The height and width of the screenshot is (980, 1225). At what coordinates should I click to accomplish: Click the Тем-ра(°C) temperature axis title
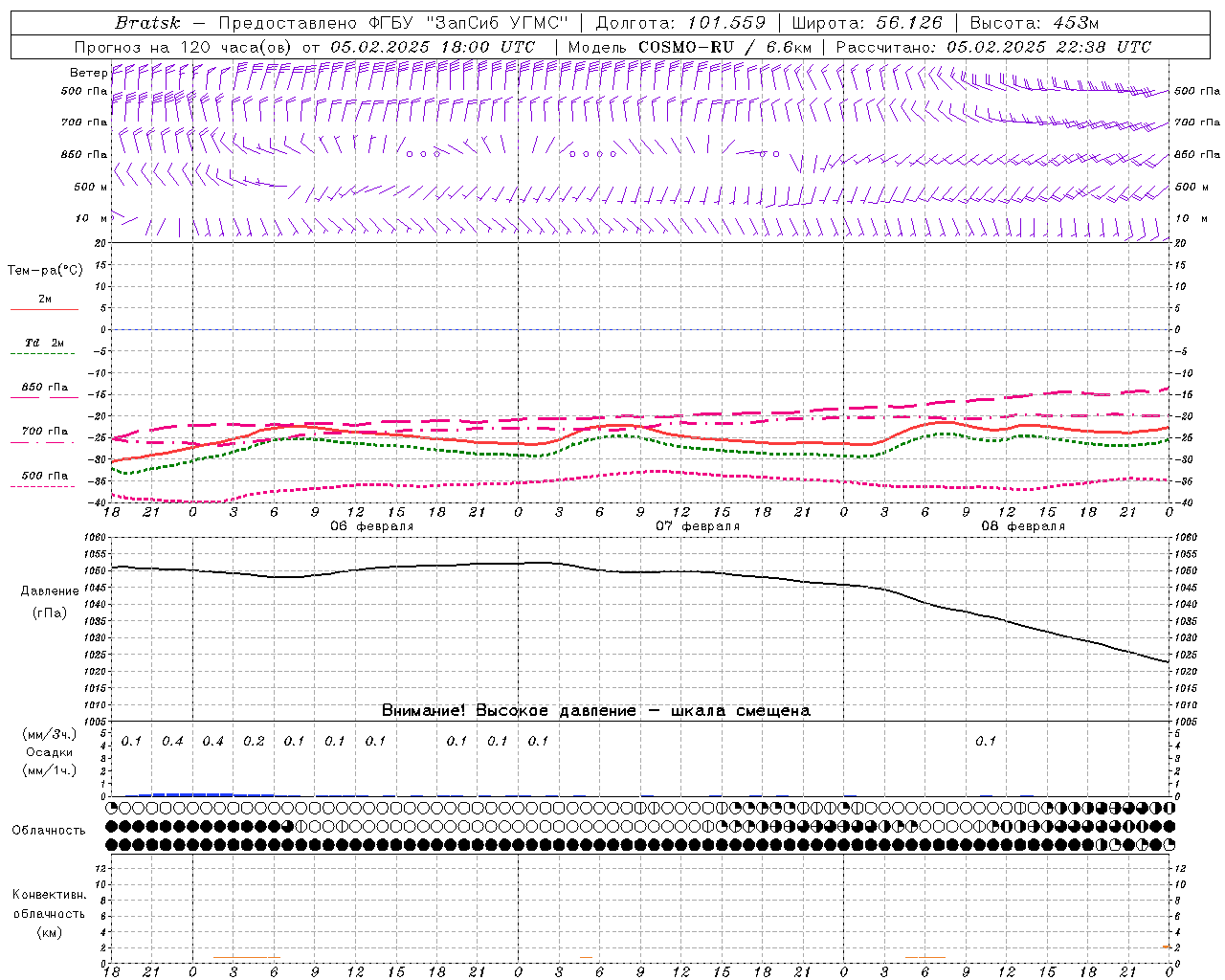pos(45,271)
